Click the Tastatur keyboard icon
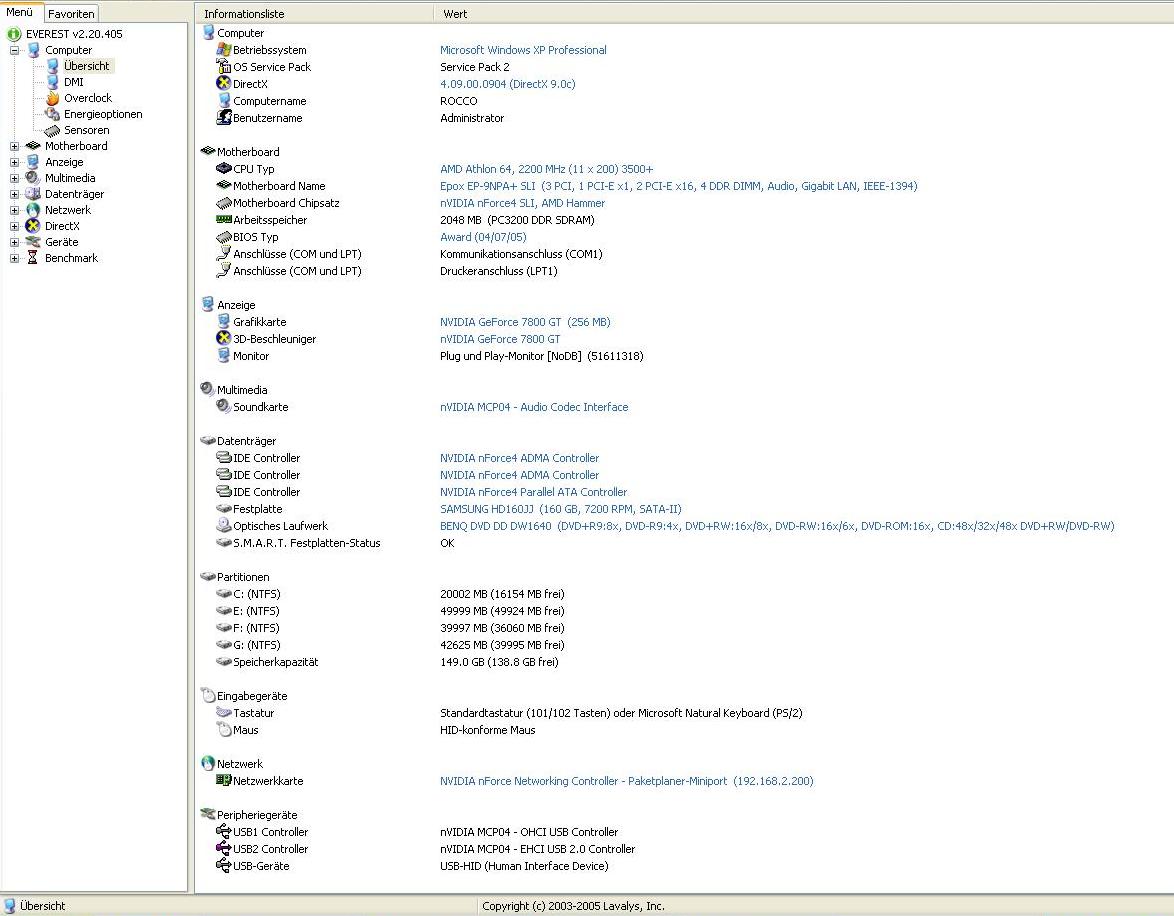Image resolution: width=1174 pixels, height=916 pixels. tap(224, 712)
